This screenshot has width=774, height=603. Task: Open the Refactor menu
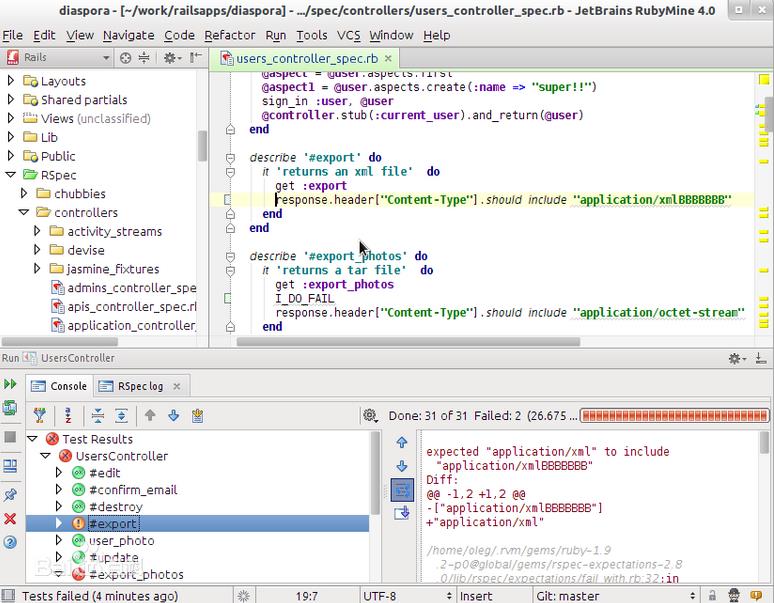tap(229, 35)
